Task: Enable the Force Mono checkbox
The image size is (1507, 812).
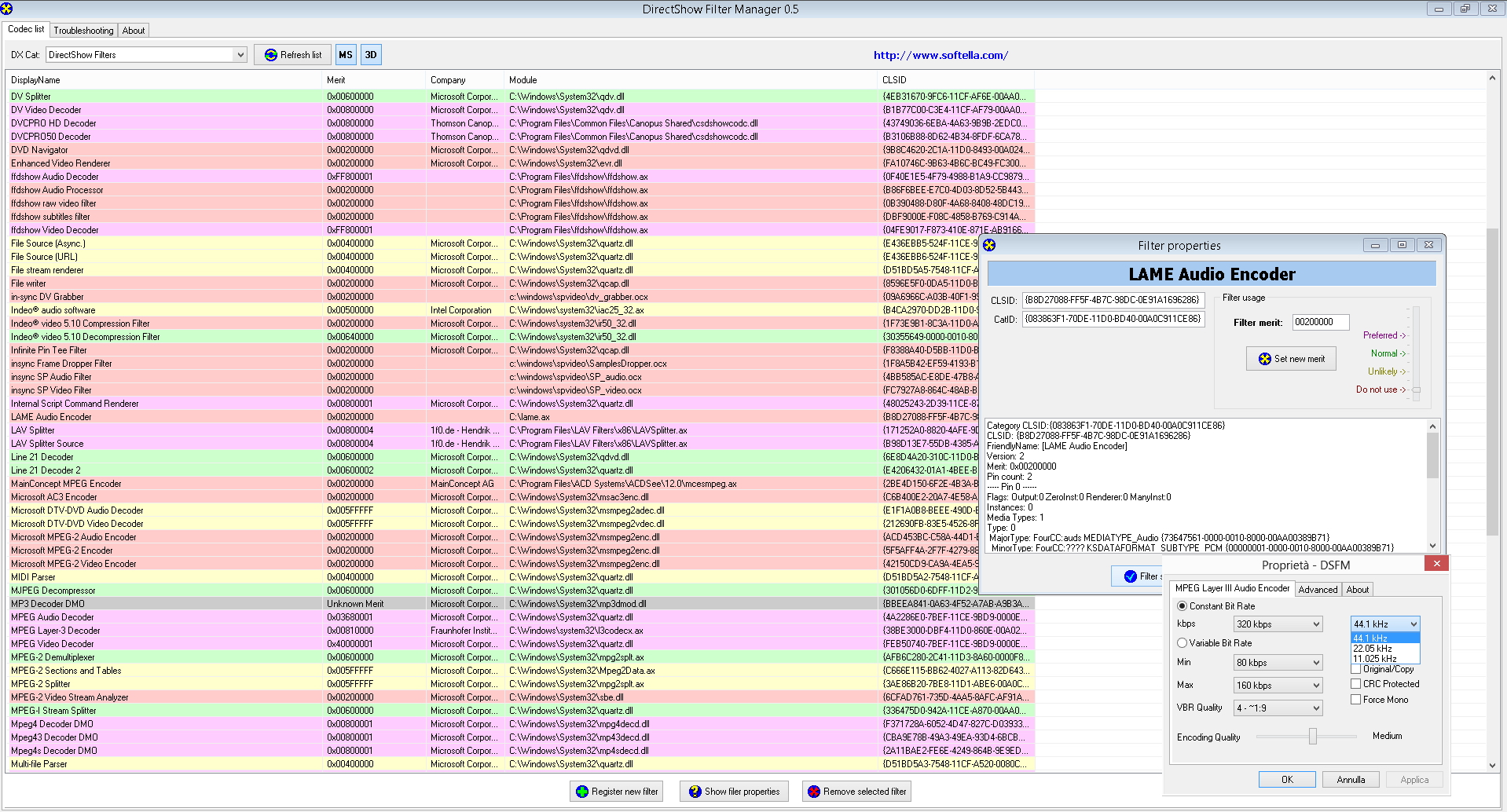Action: pyautogui.click(x=1355, y=700)
